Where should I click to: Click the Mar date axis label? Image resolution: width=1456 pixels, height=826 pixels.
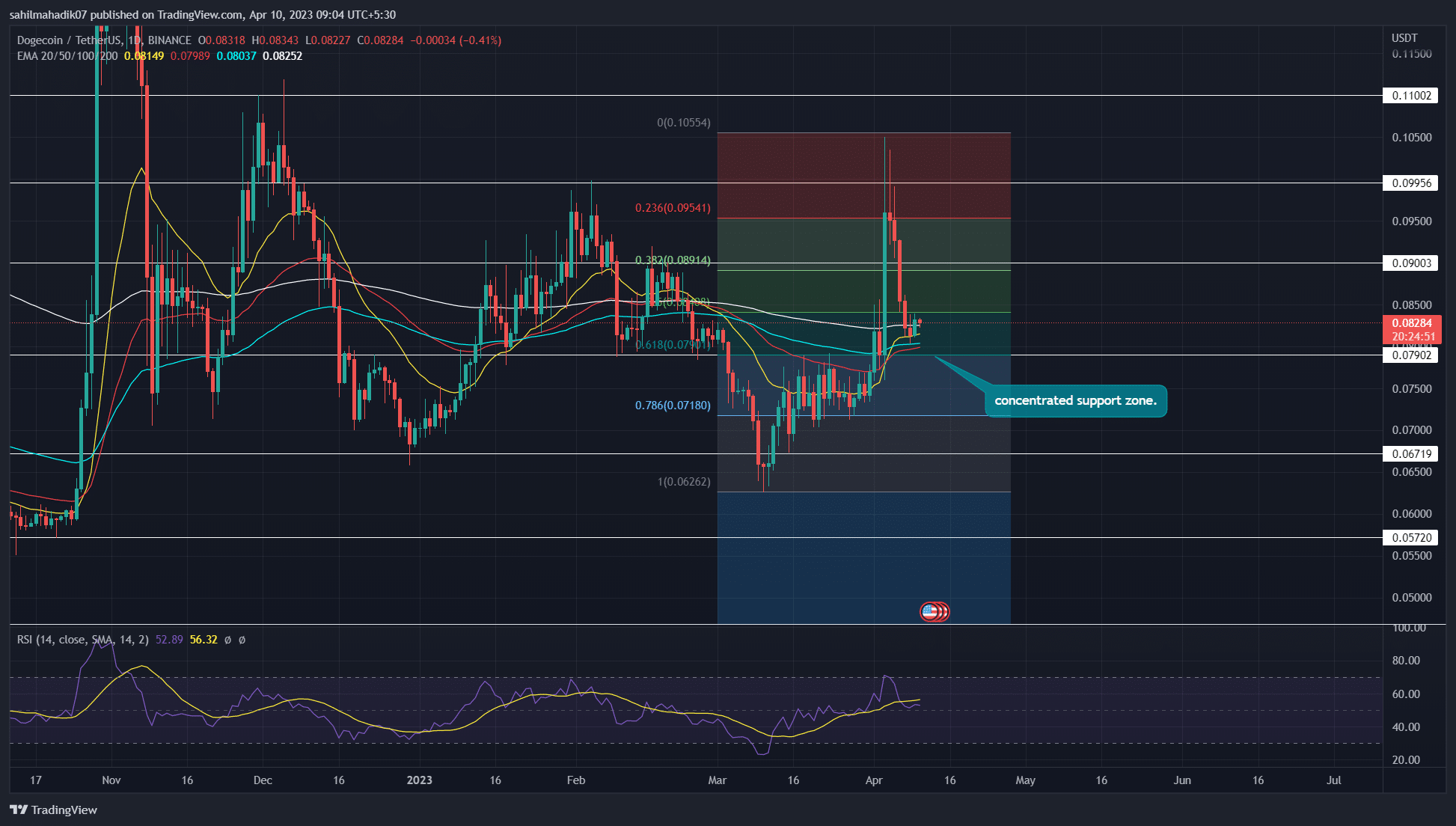pos(718,780)
